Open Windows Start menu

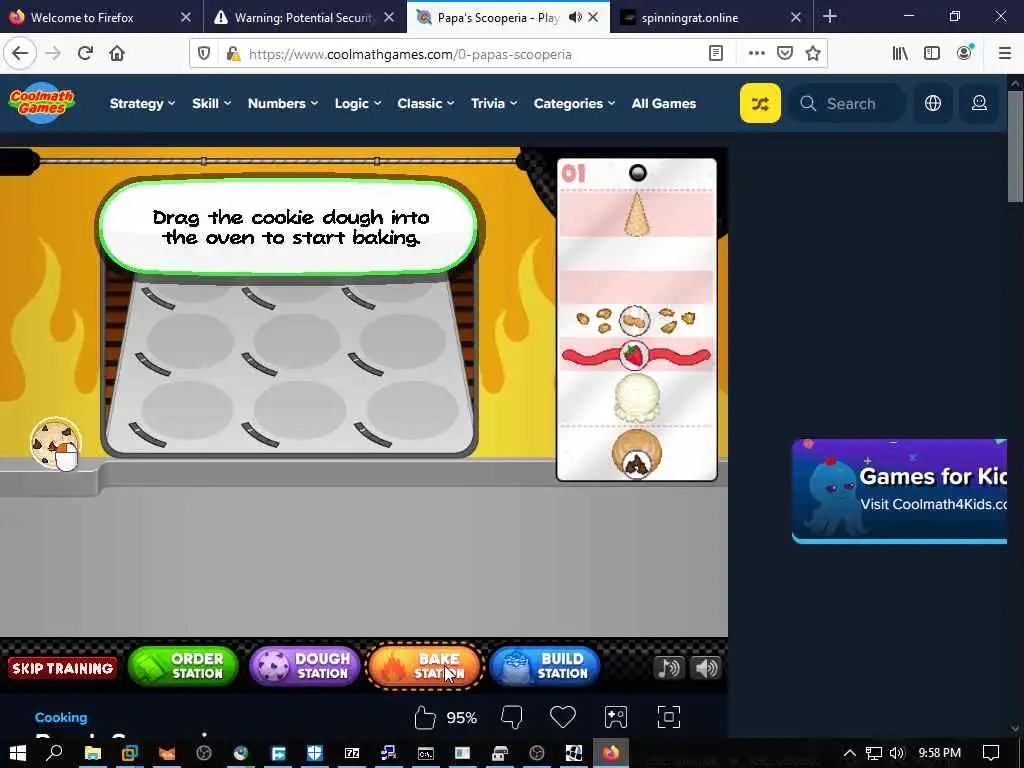(17, 753)
